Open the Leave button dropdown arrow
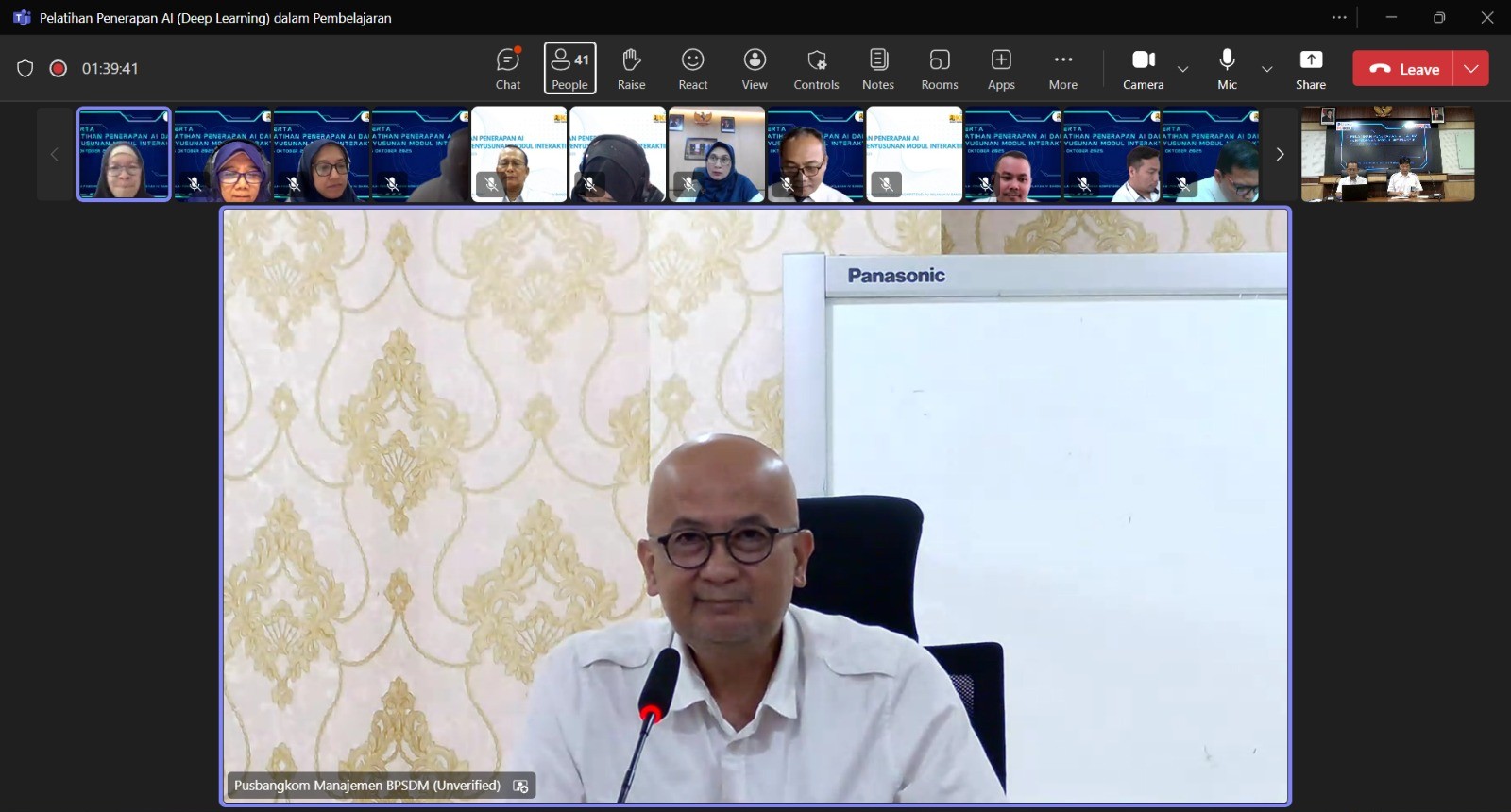Screen dimensions: 1511x812 coord(1471,69)
